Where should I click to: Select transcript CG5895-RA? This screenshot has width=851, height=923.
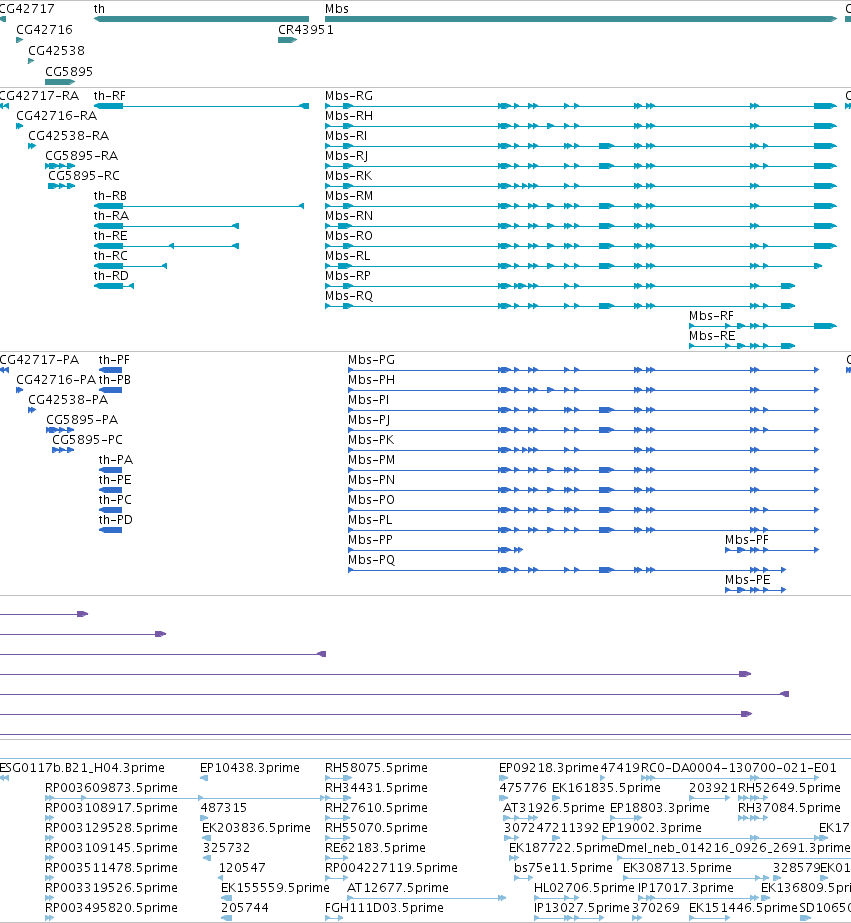coord(60,166)
